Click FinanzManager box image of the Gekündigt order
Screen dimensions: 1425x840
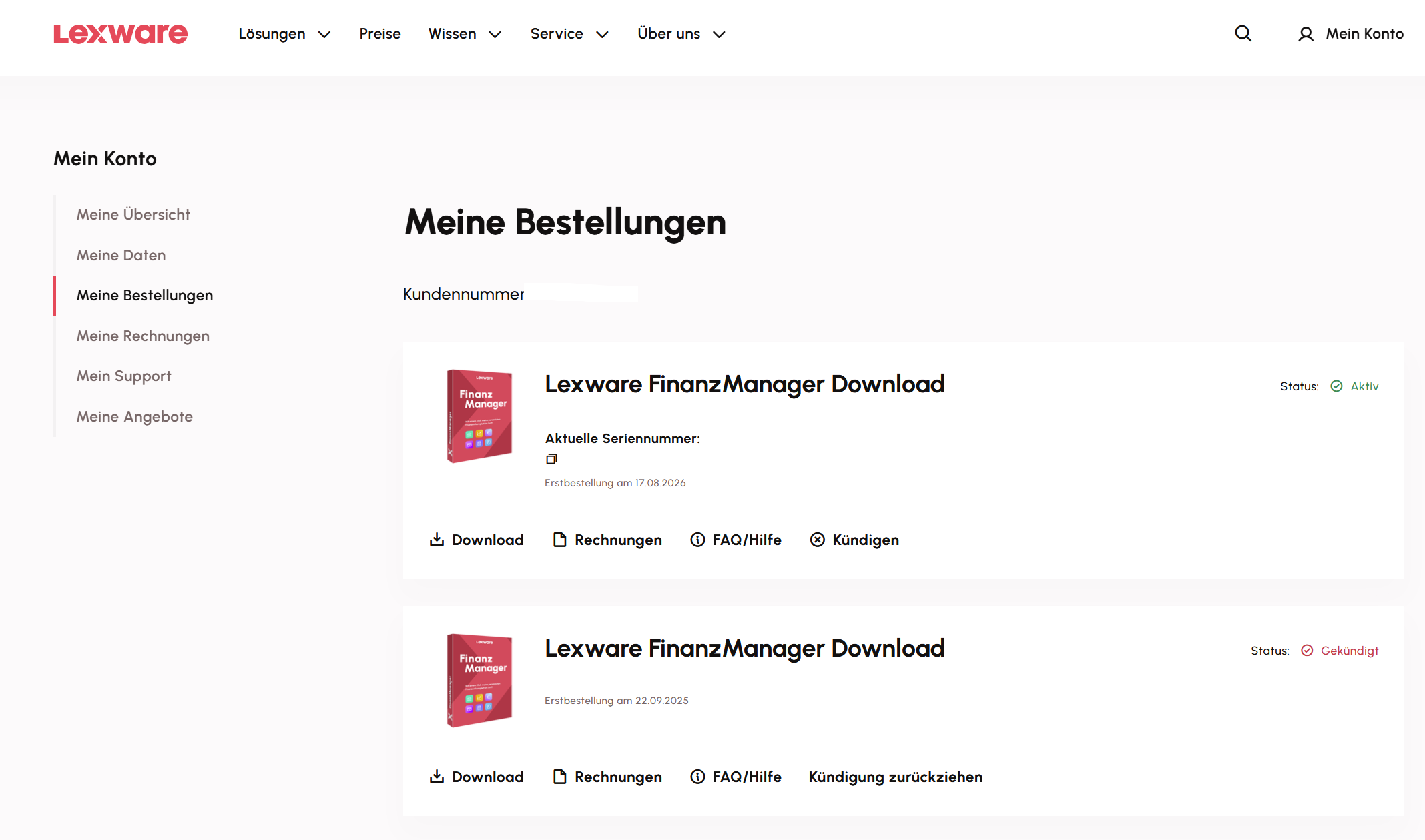pyautogui.click(x=479, y=680)
